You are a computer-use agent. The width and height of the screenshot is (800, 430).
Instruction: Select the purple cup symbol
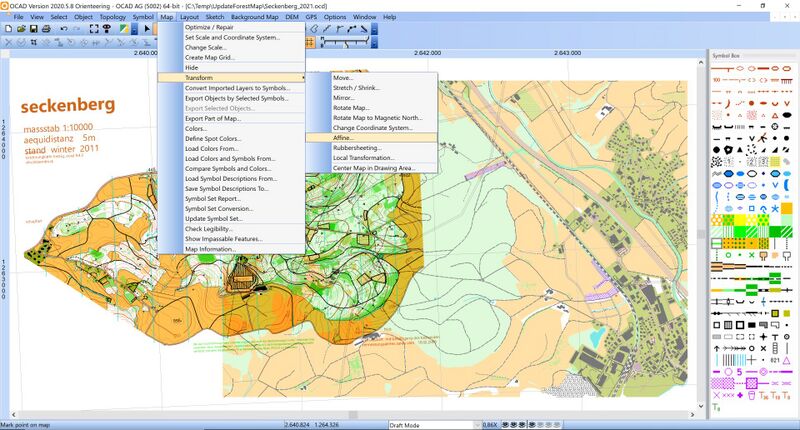[x=752, y=395]
